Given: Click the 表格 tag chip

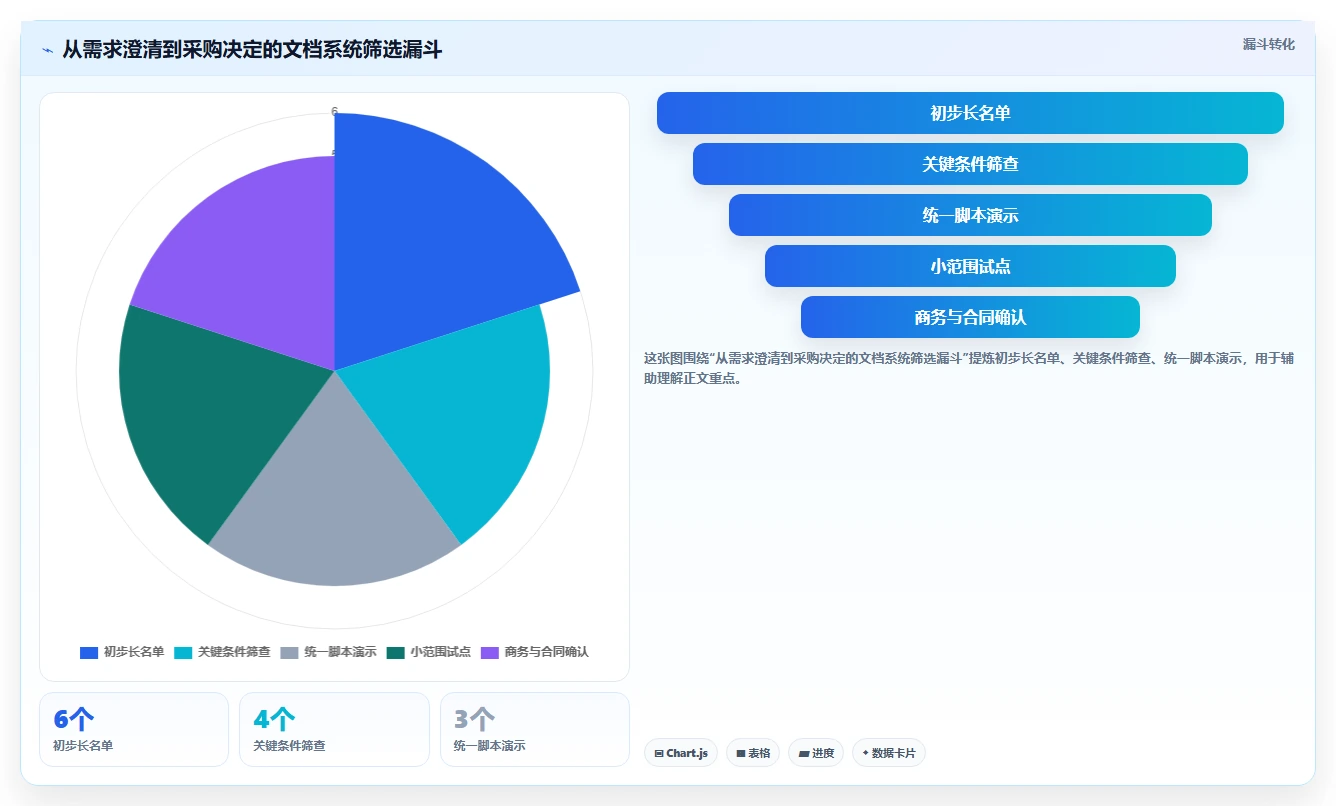Looking at the screenshot, I should [x=753, y=753].
